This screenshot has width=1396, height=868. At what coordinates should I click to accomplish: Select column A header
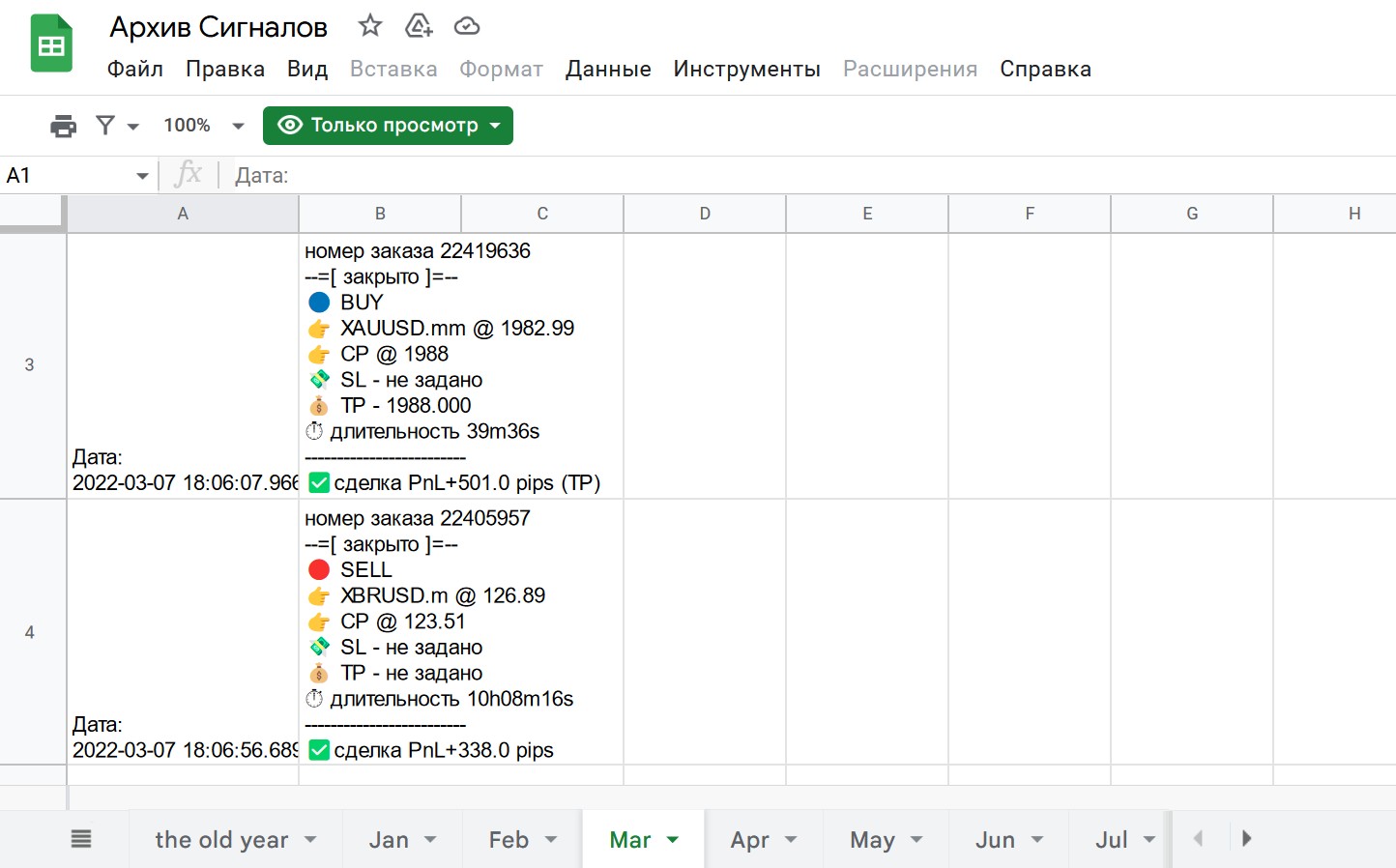183,214
